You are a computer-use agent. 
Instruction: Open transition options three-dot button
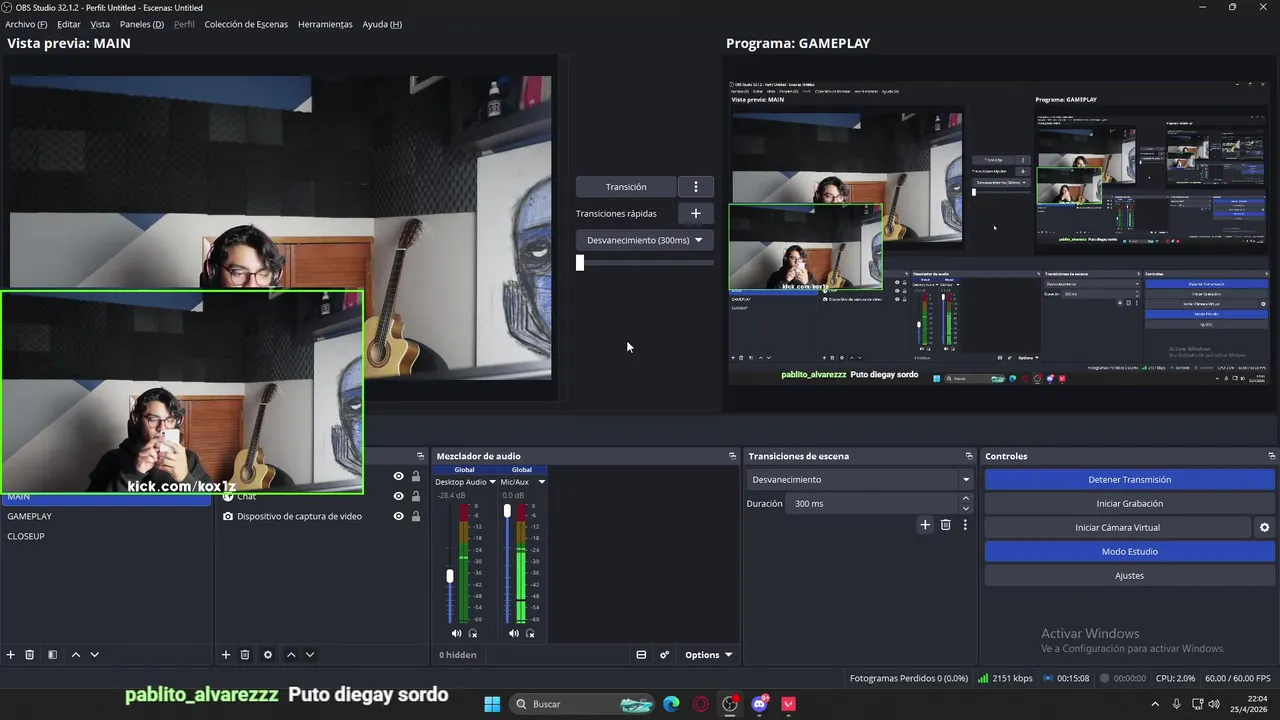coord(696,187)
